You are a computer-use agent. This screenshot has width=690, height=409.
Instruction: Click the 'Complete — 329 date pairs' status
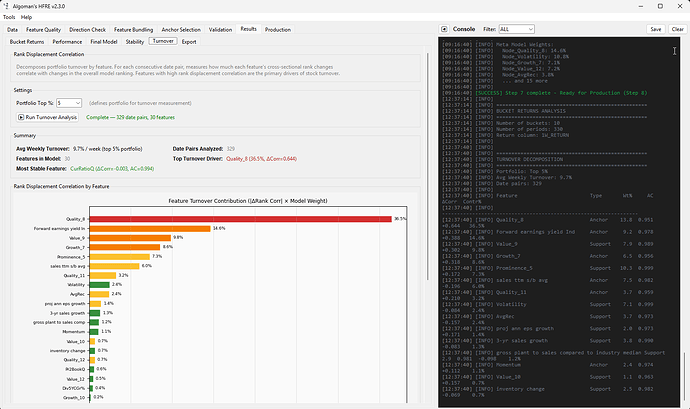tap(130, 118)
